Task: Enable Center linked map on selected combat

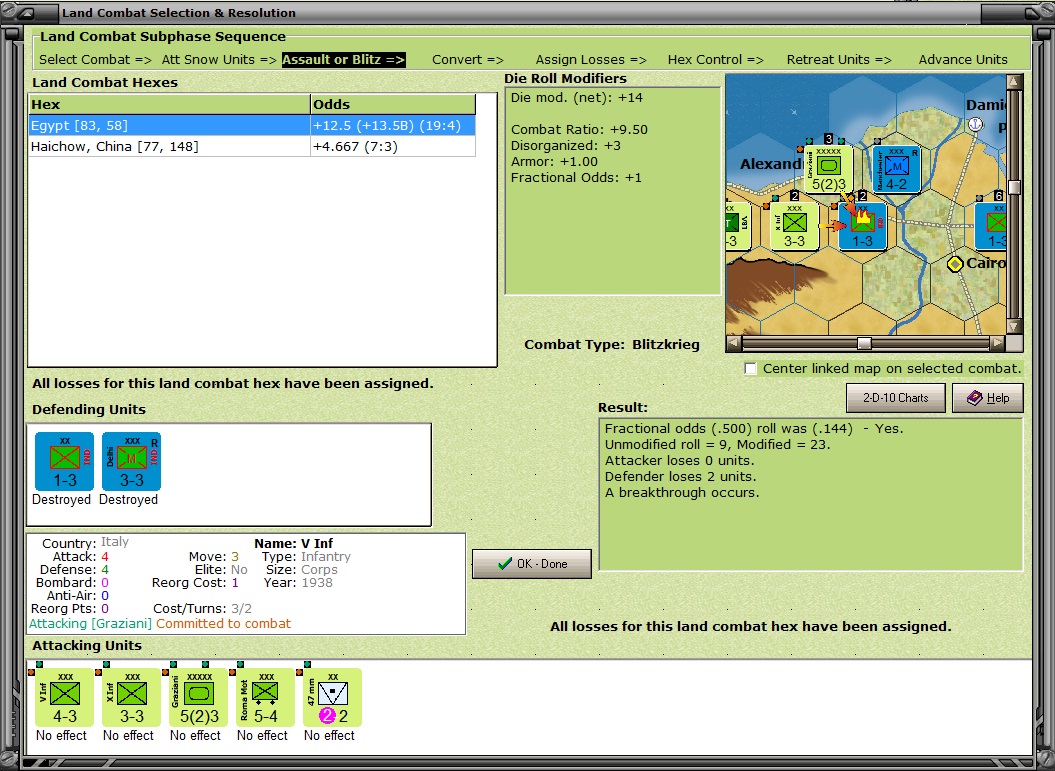Action: pos(751,369)
